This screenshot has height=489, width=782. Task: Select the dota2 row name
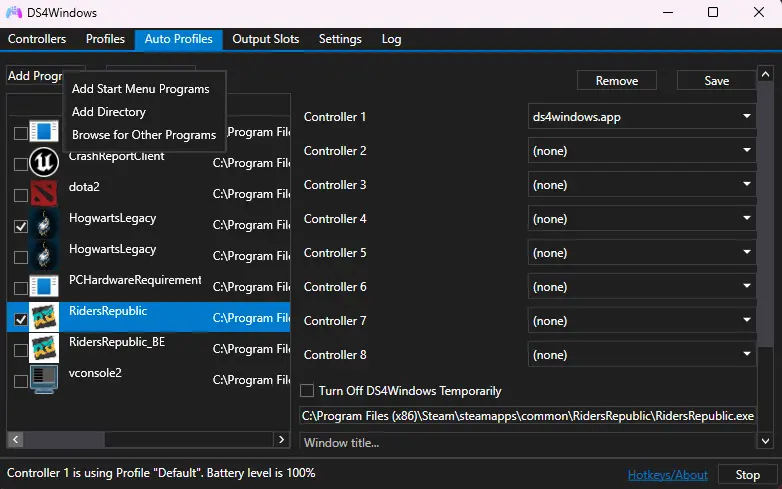(84, 187)
